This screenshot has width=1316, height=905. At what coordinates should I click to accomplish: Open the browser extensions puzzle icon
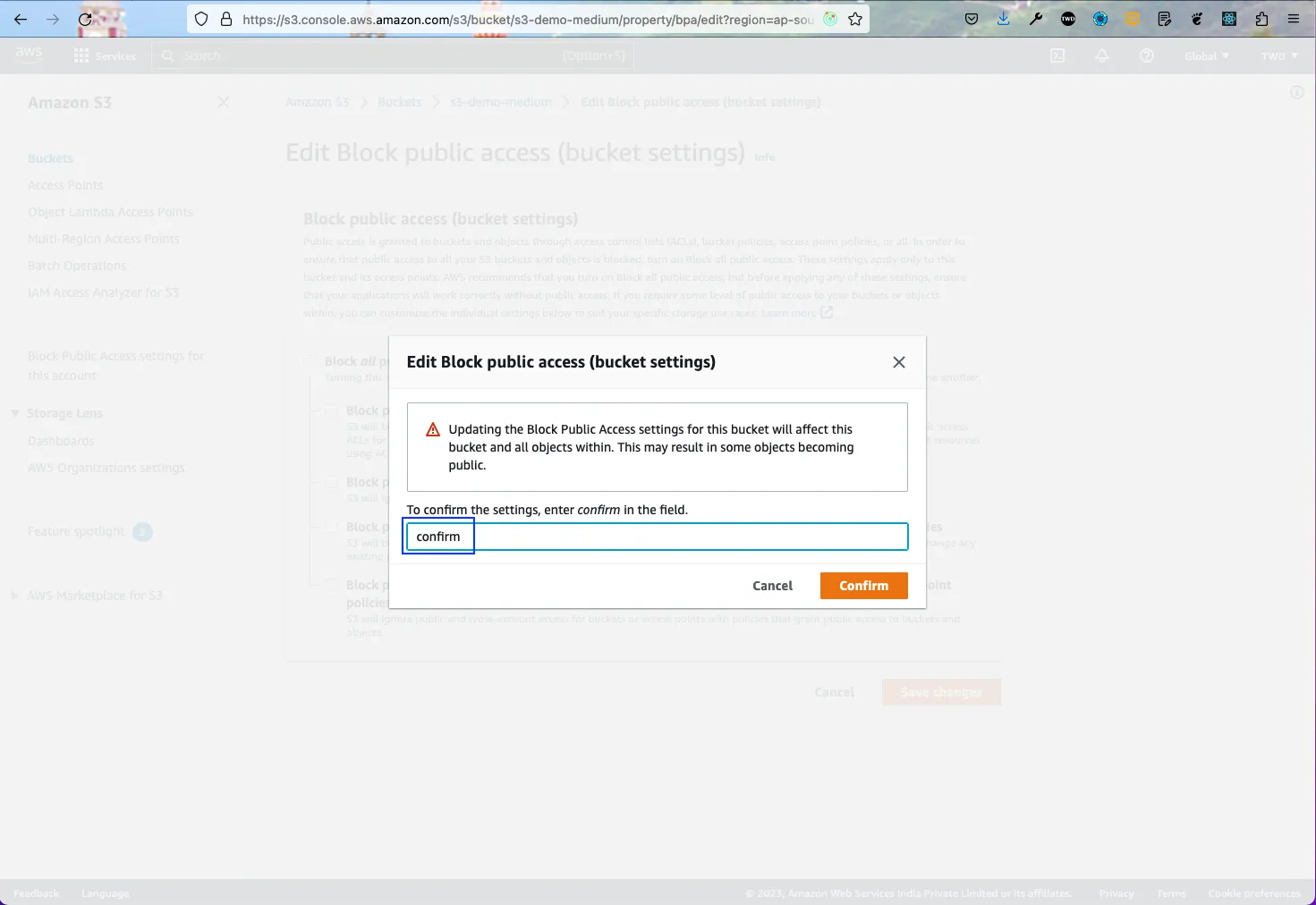click(1261, 19)
